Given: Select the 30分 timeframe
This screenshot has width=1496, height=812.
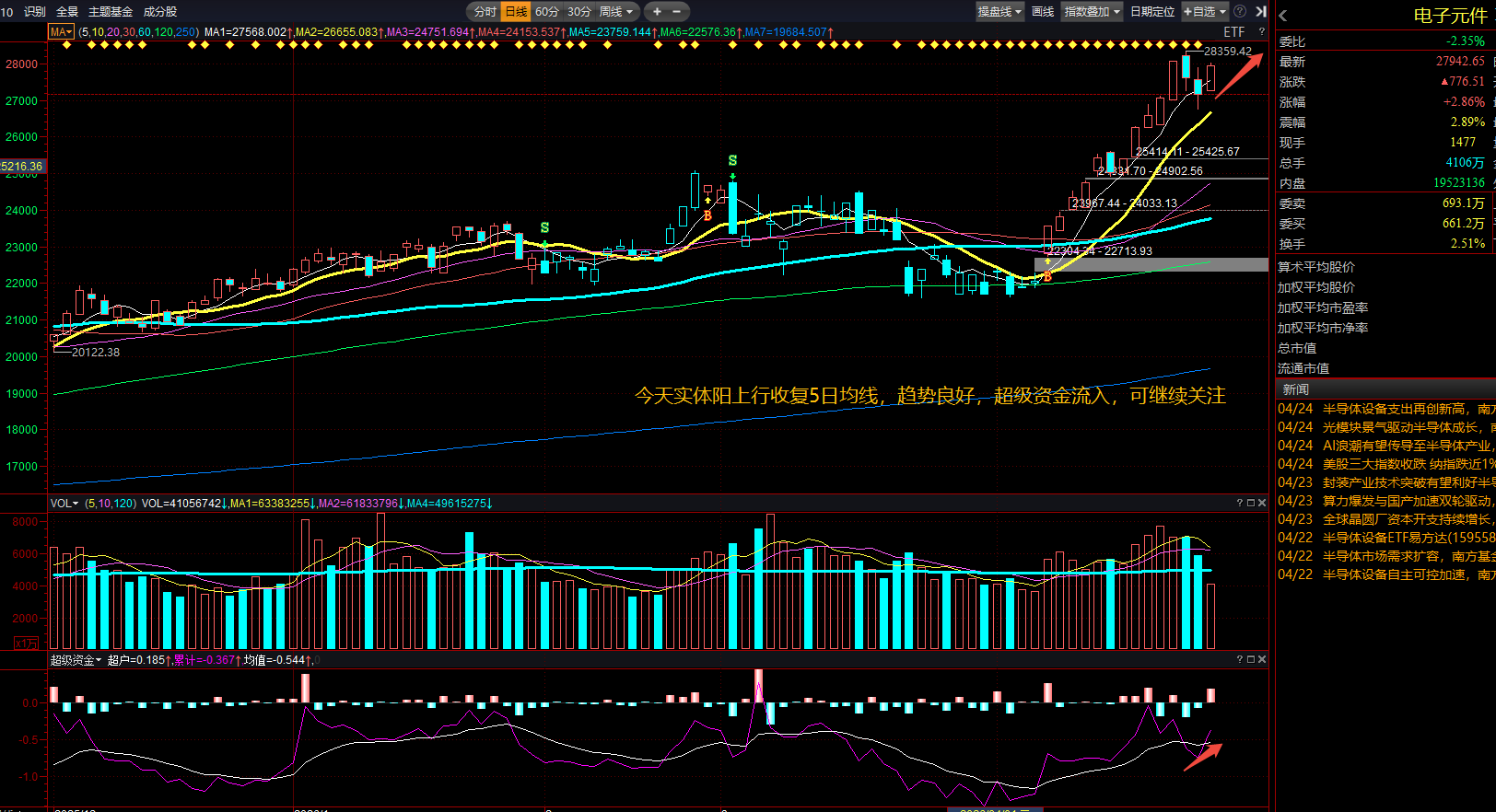Looking at the screenshot, I should (x=579, y=12).
